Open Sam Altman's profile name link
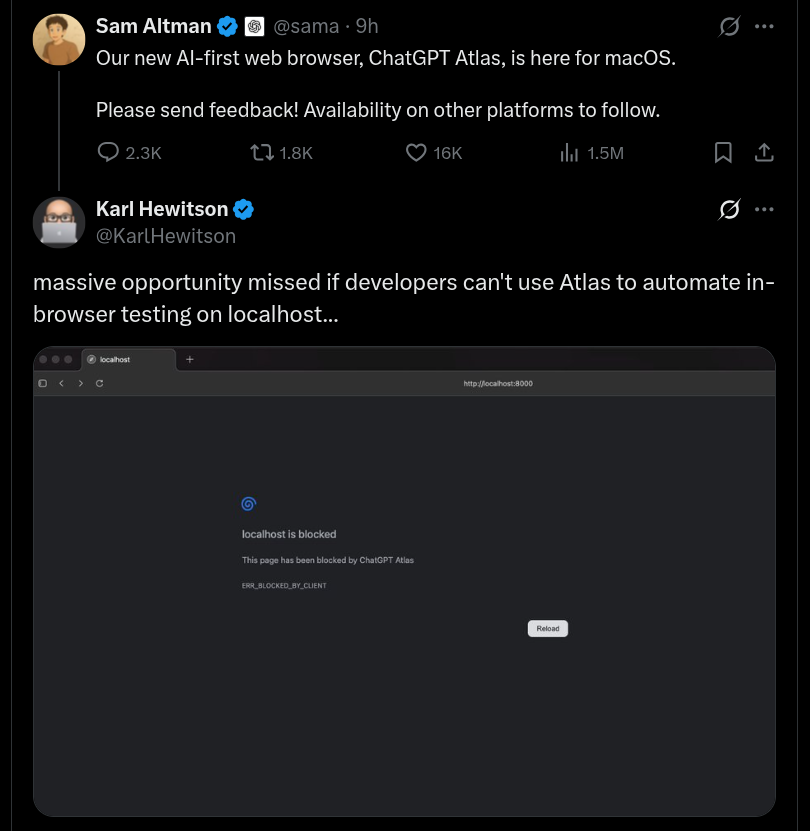Viewport: 810px width, 831px height. click(152, 27)
